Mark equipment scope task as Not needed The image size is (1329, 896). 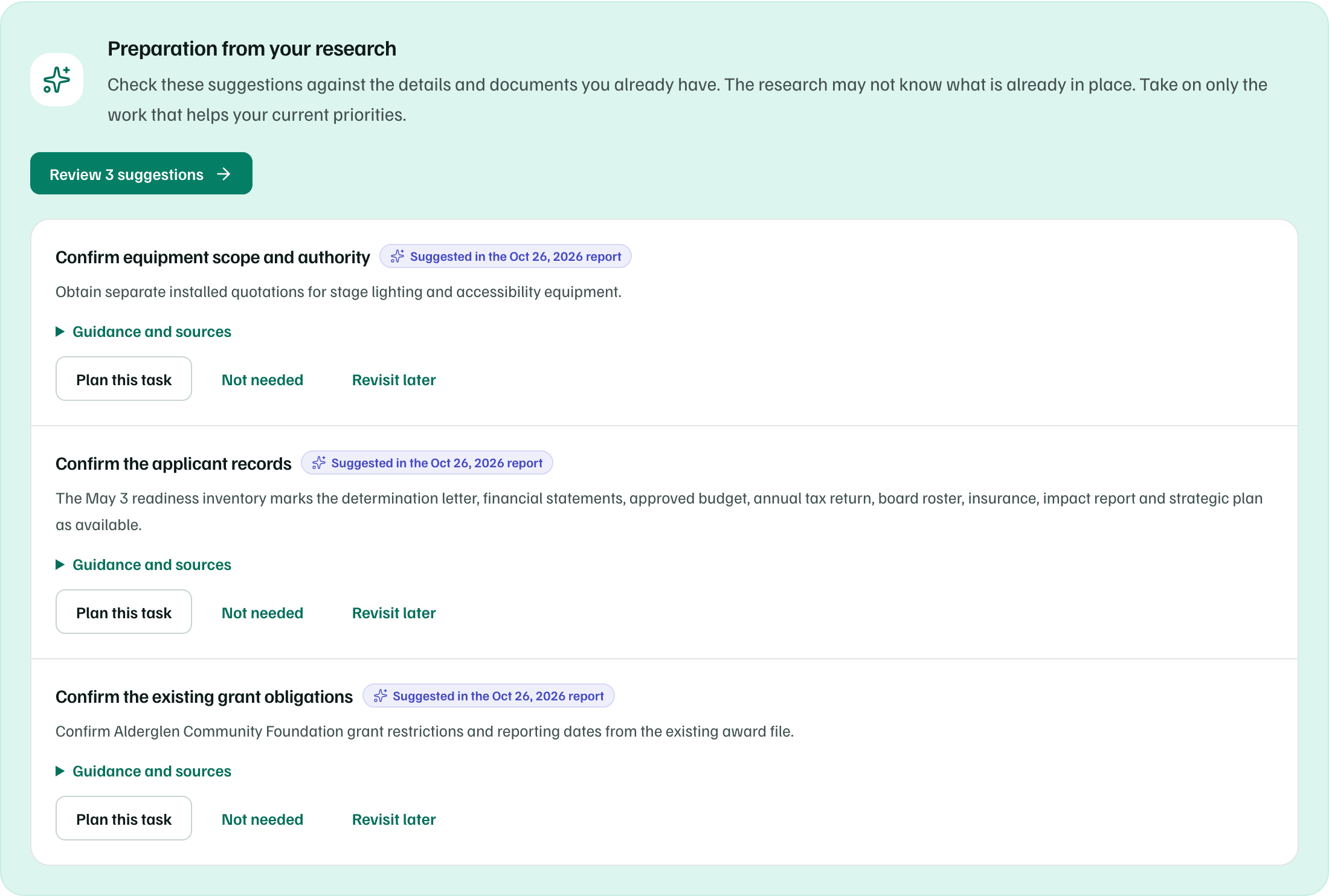pyautogui.click(x=262, y=380)
